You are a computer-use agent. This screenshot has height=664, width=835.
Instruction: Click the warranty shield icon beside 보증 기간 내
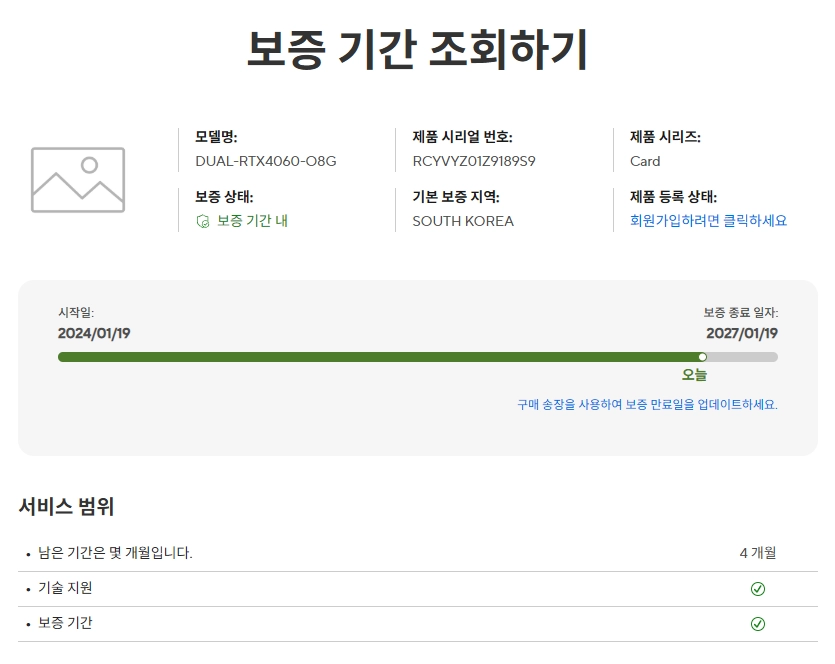pyautogui.click(x=203, y=221)
